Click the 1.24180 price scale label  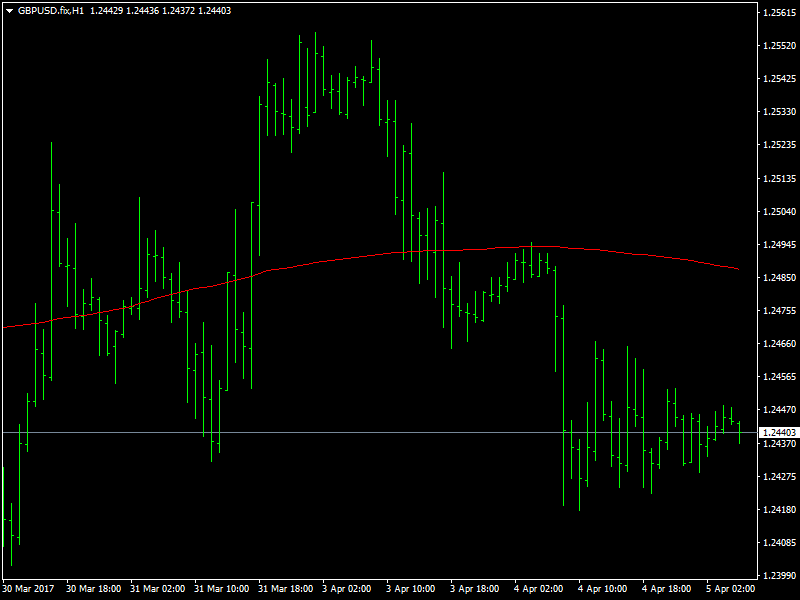(780, 510)
